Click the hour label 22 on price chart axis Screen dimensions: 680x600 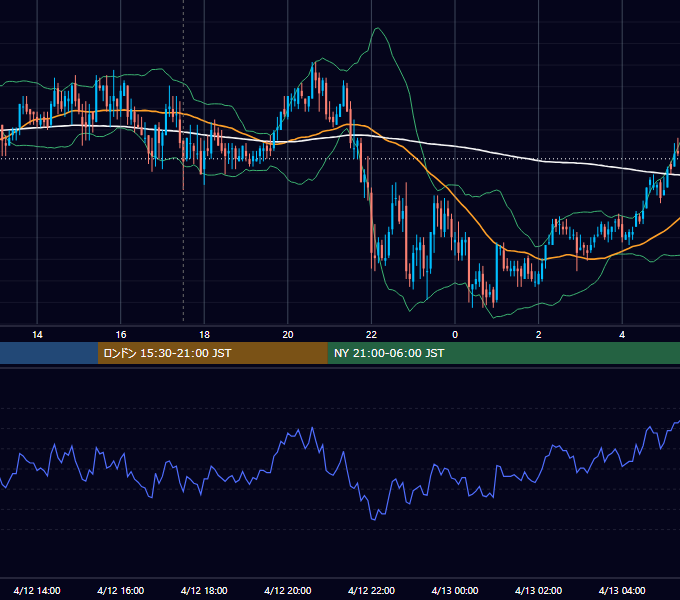(x=371, y=334)
